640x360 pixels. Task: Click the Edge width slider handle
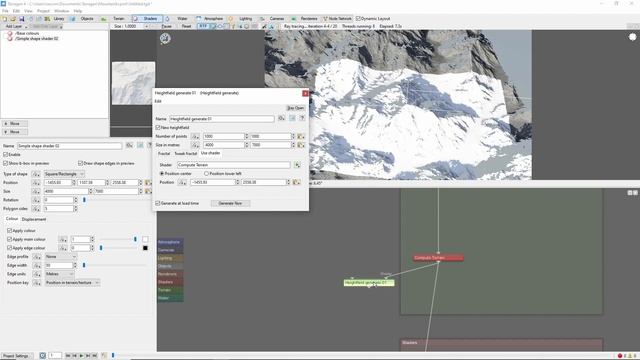pos(84,265)
